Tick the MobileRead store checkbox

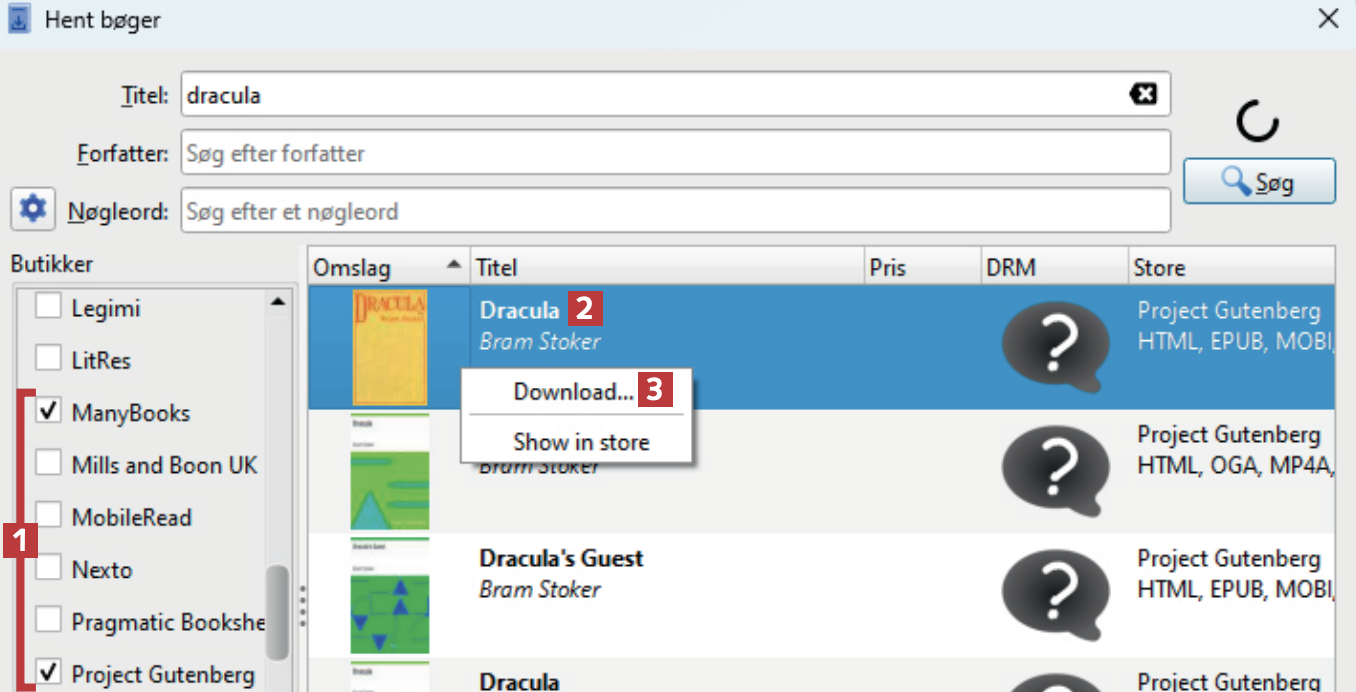(48, 517)
